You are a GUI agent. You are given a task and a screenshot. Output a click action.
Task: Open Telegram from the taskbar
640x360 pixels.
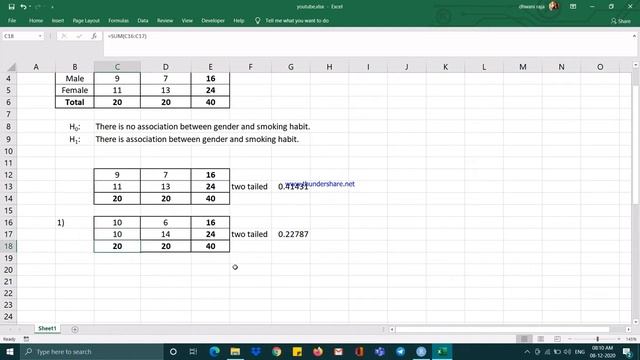pos(401,351)
